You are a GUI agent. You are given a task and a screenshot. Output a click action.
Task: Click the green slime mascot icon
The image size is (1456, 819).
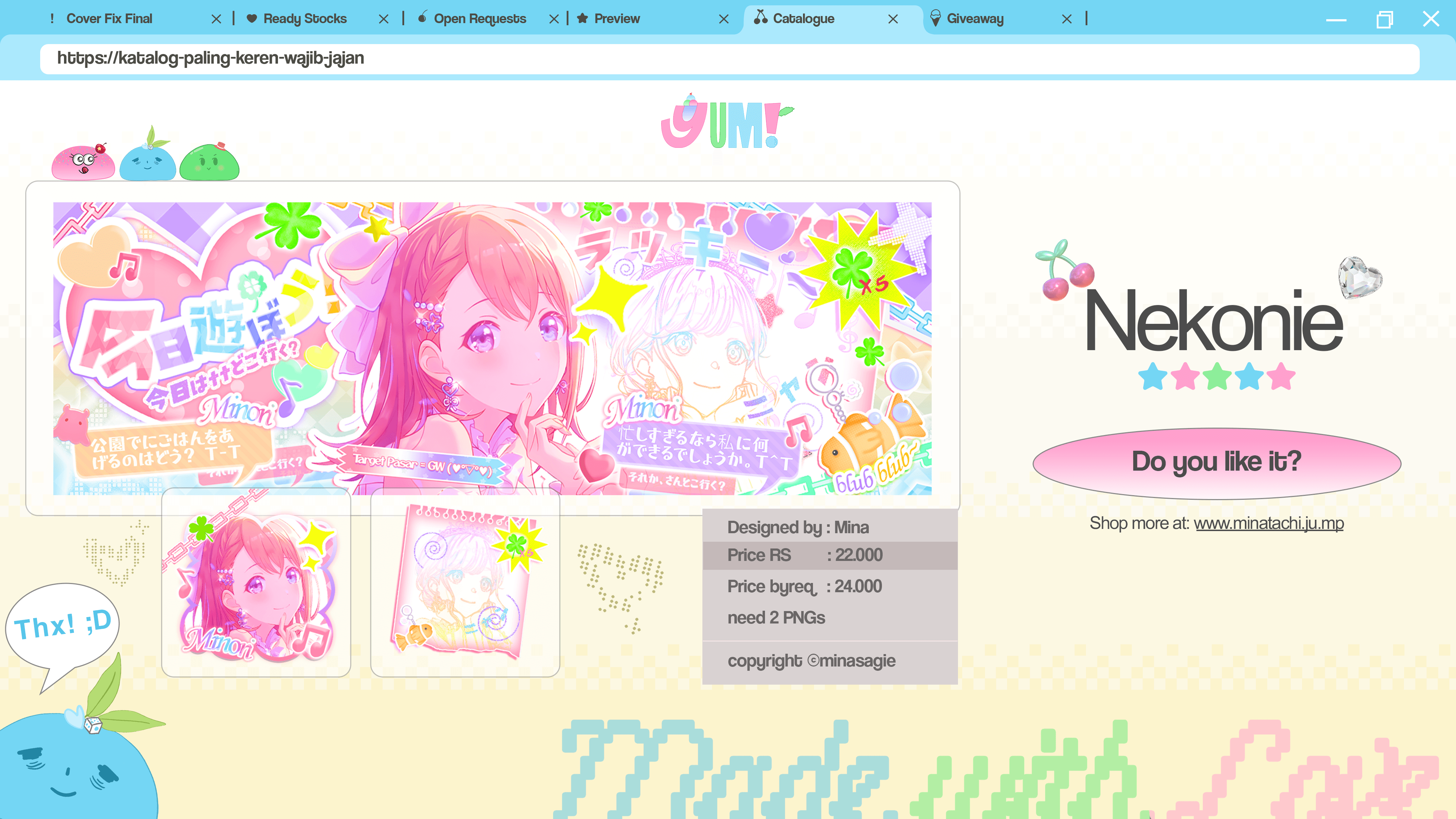(x=209, y=163)
